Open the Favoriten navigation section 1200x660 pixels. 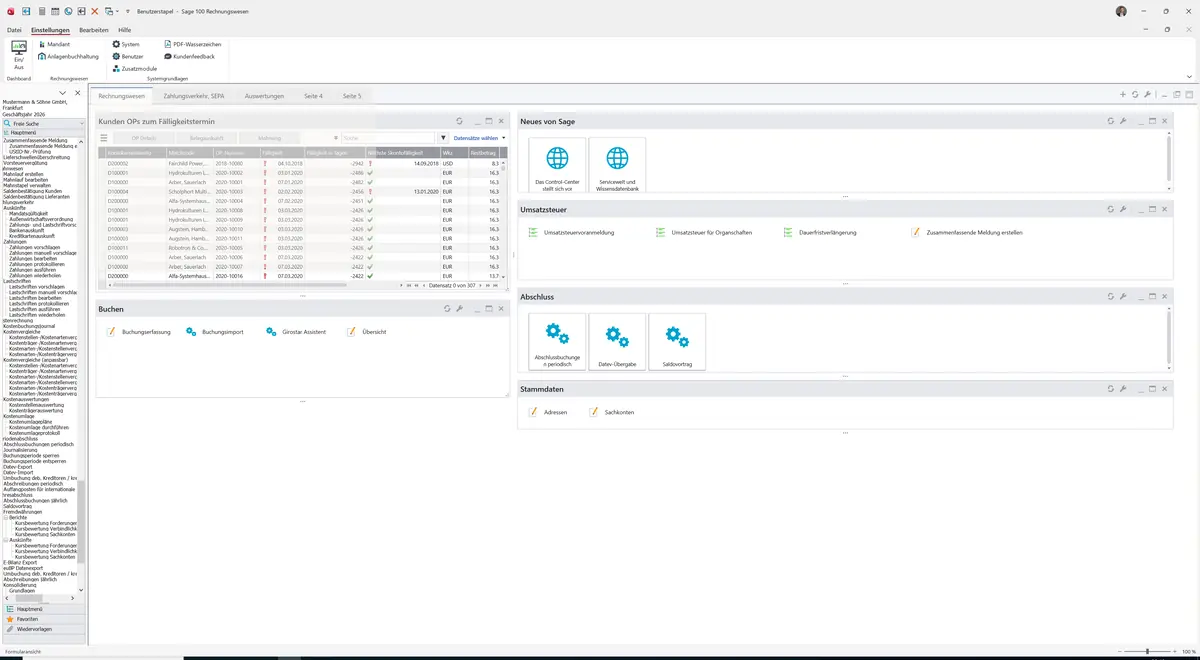click(43, 619)
